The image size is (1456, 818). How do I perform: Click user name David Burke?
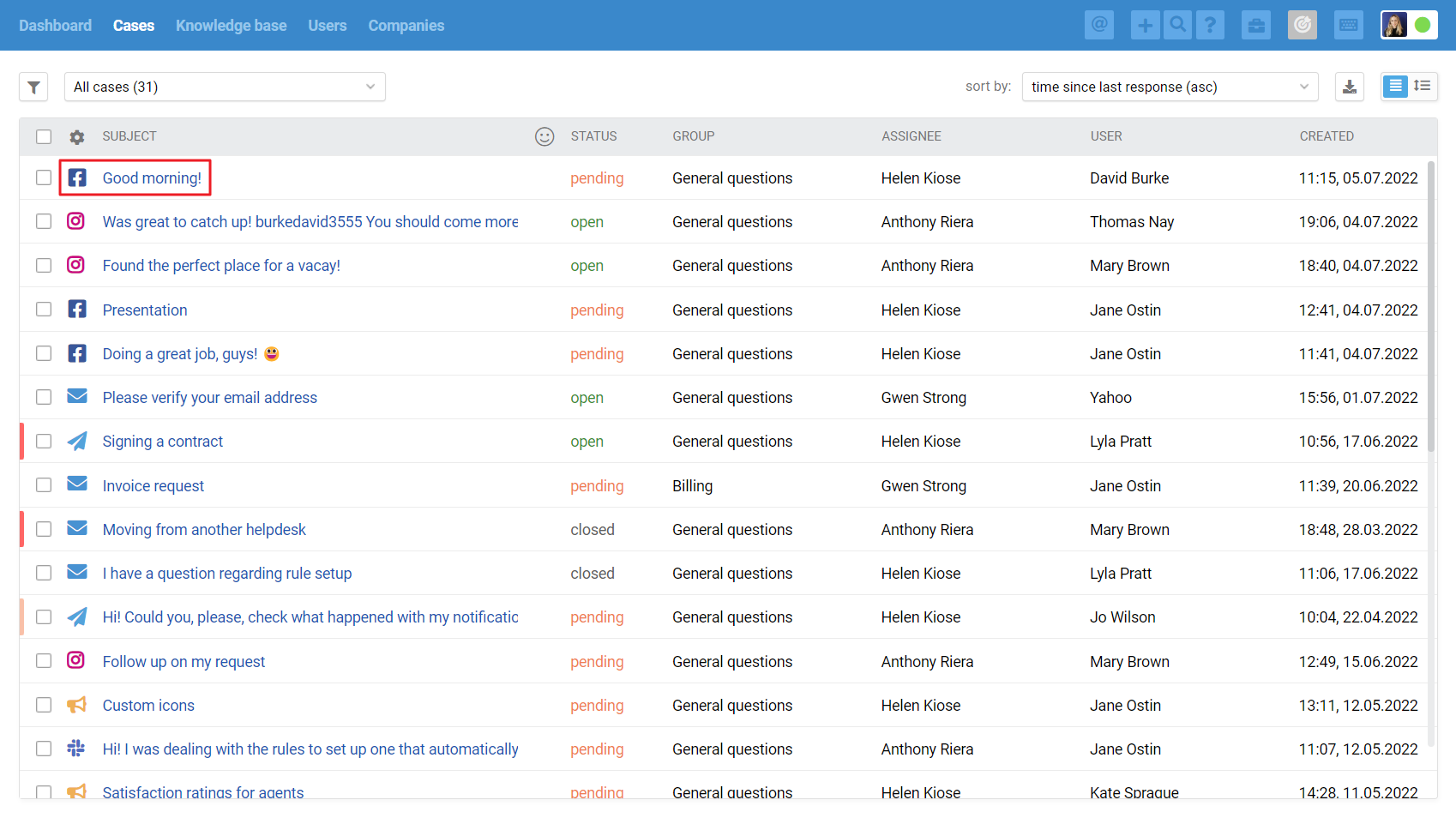click(x=1129, y=178)
